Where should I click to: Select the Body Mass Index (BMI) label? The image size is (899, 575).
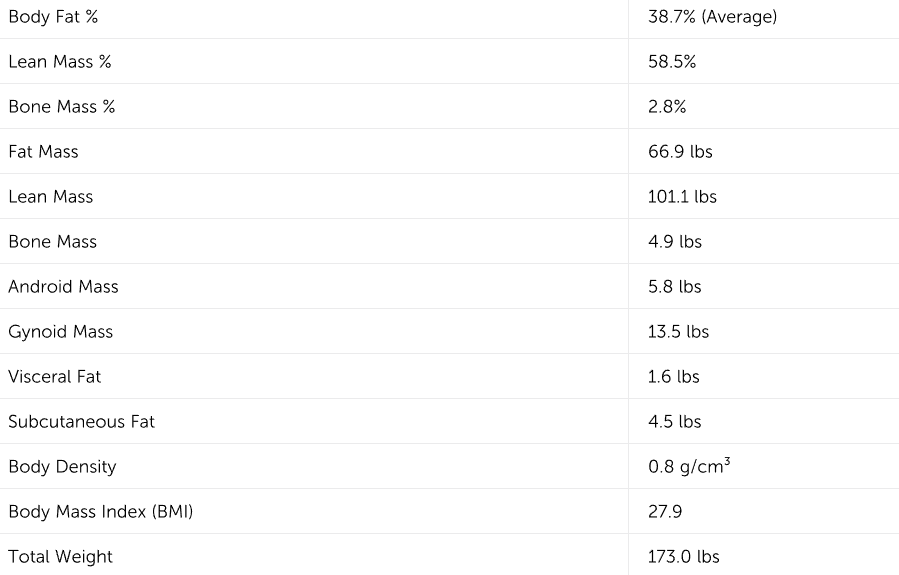[101, 511]
